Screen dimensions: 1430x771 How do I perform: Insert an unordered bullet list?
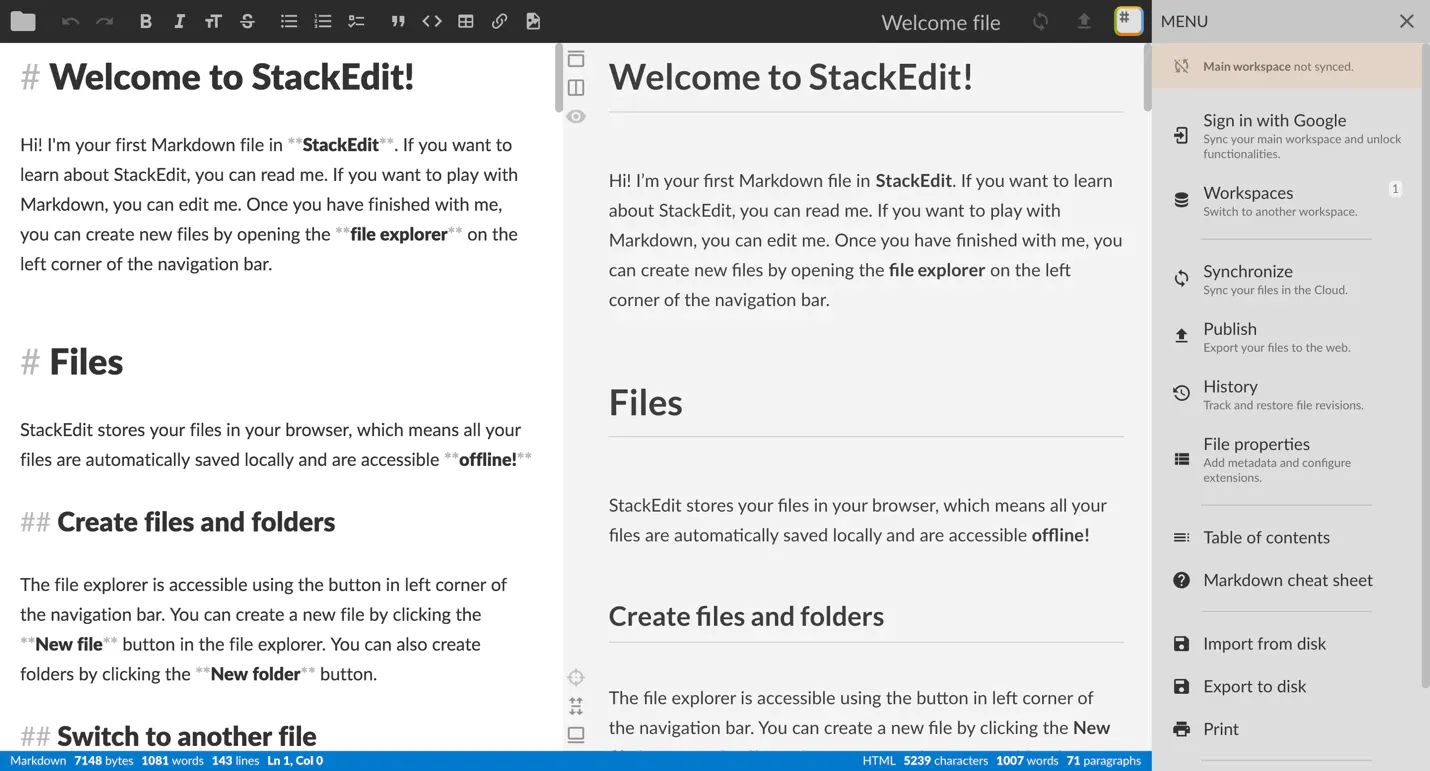point(289,21)
